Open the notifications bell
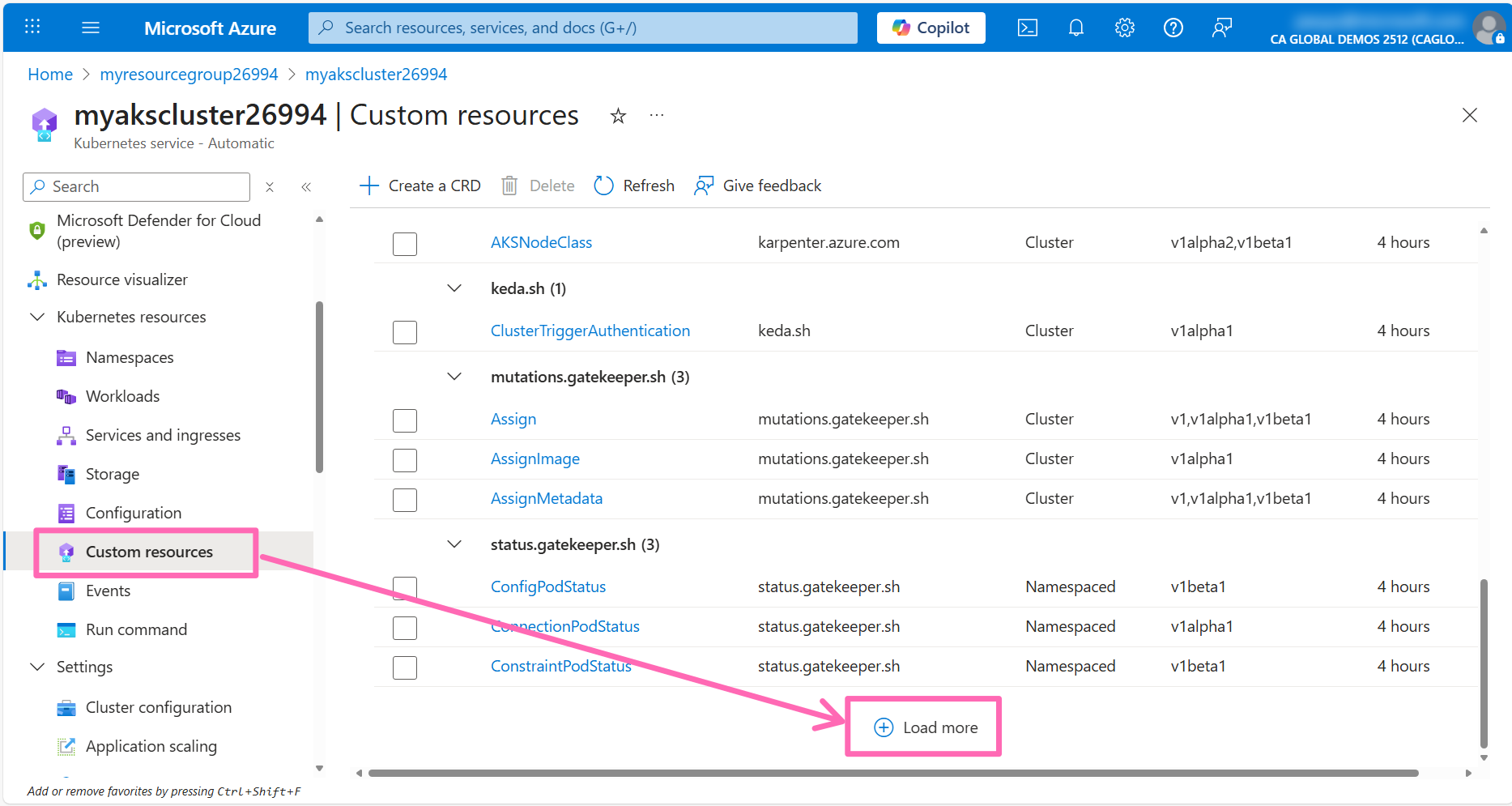 point(1075,27)
